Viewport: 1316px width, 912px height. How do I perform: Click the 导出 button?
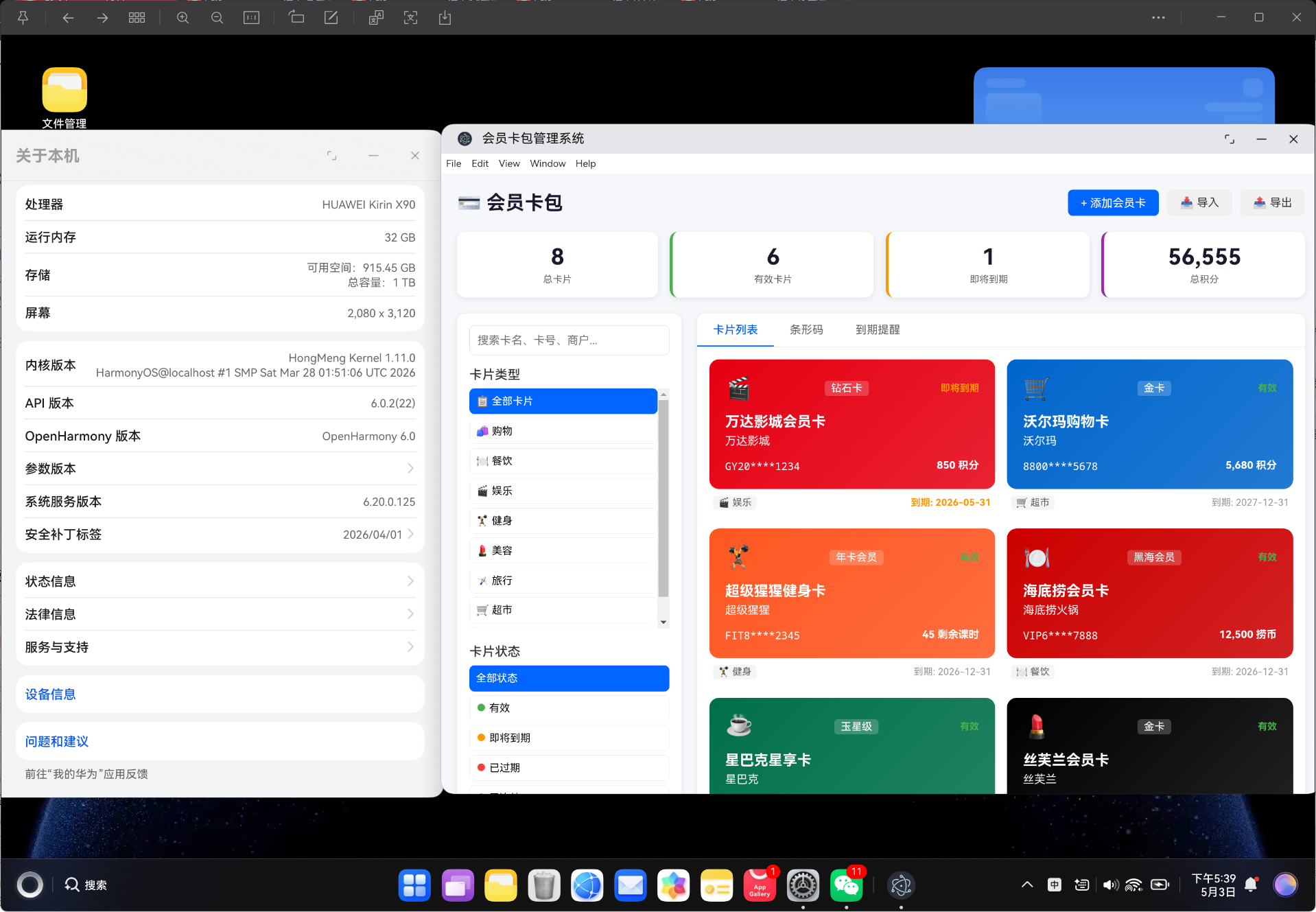click(1272, 203)
